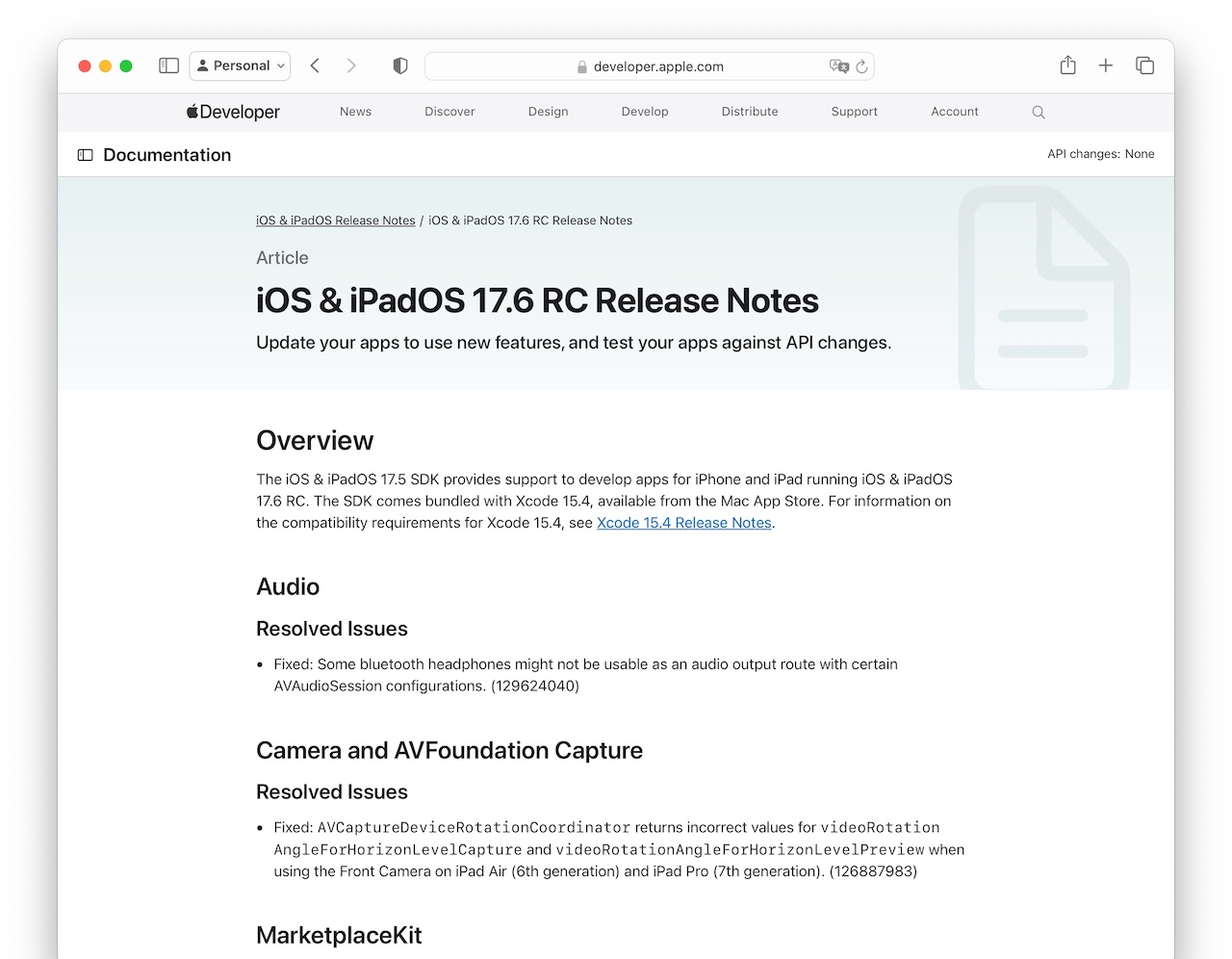This screenshot has height=959, width=1232.
Task: Go back to the previous page
Action: point(315,65)
